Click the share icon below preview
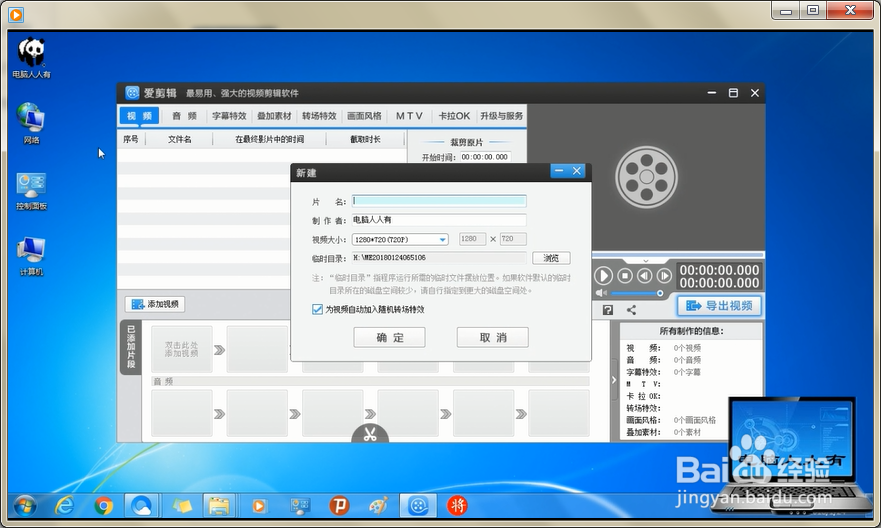The image size is (881, 528). [632, 310]
